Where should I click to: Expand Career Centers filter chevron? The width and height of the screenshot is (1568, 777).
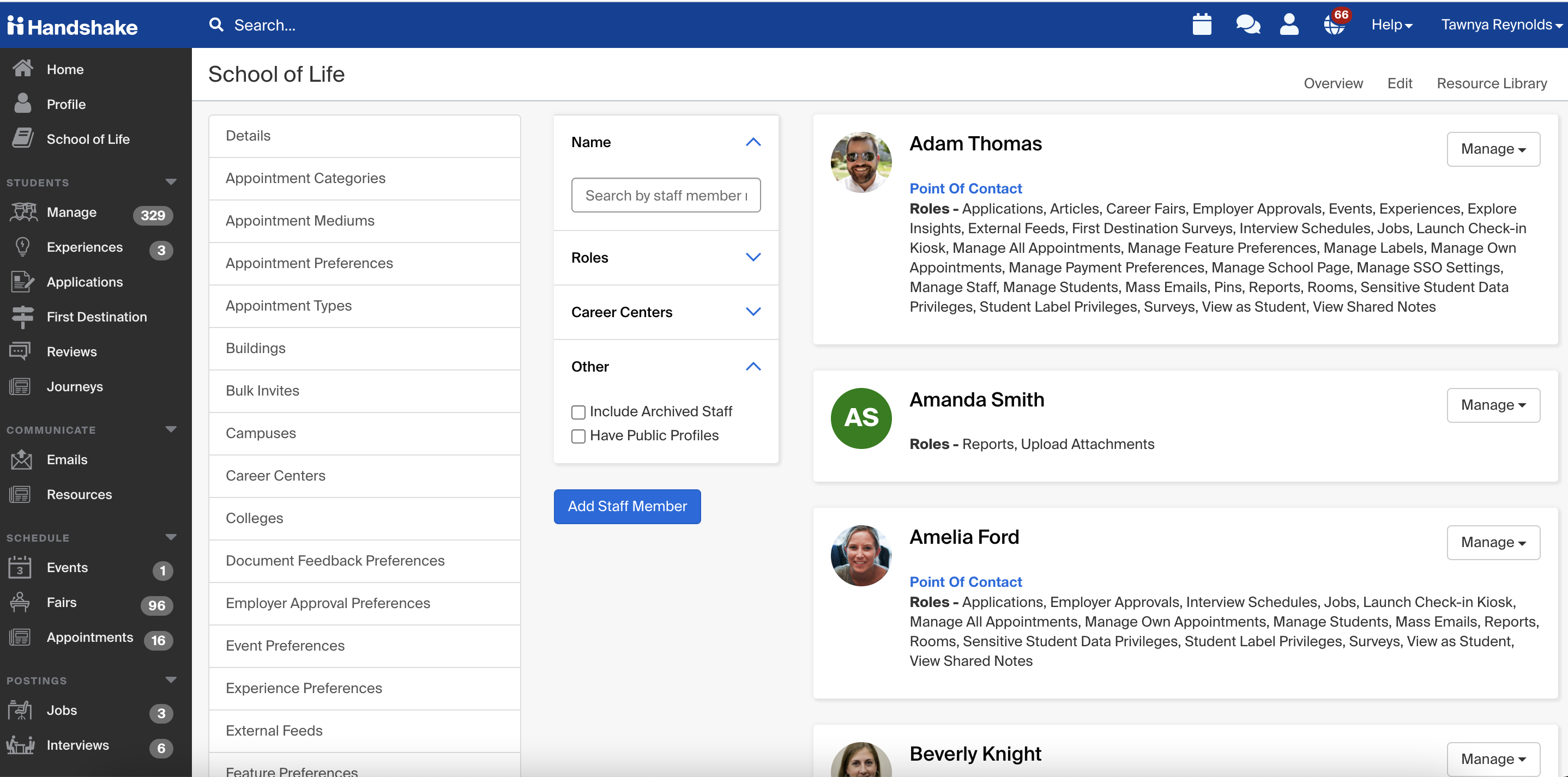coord(753,312)
